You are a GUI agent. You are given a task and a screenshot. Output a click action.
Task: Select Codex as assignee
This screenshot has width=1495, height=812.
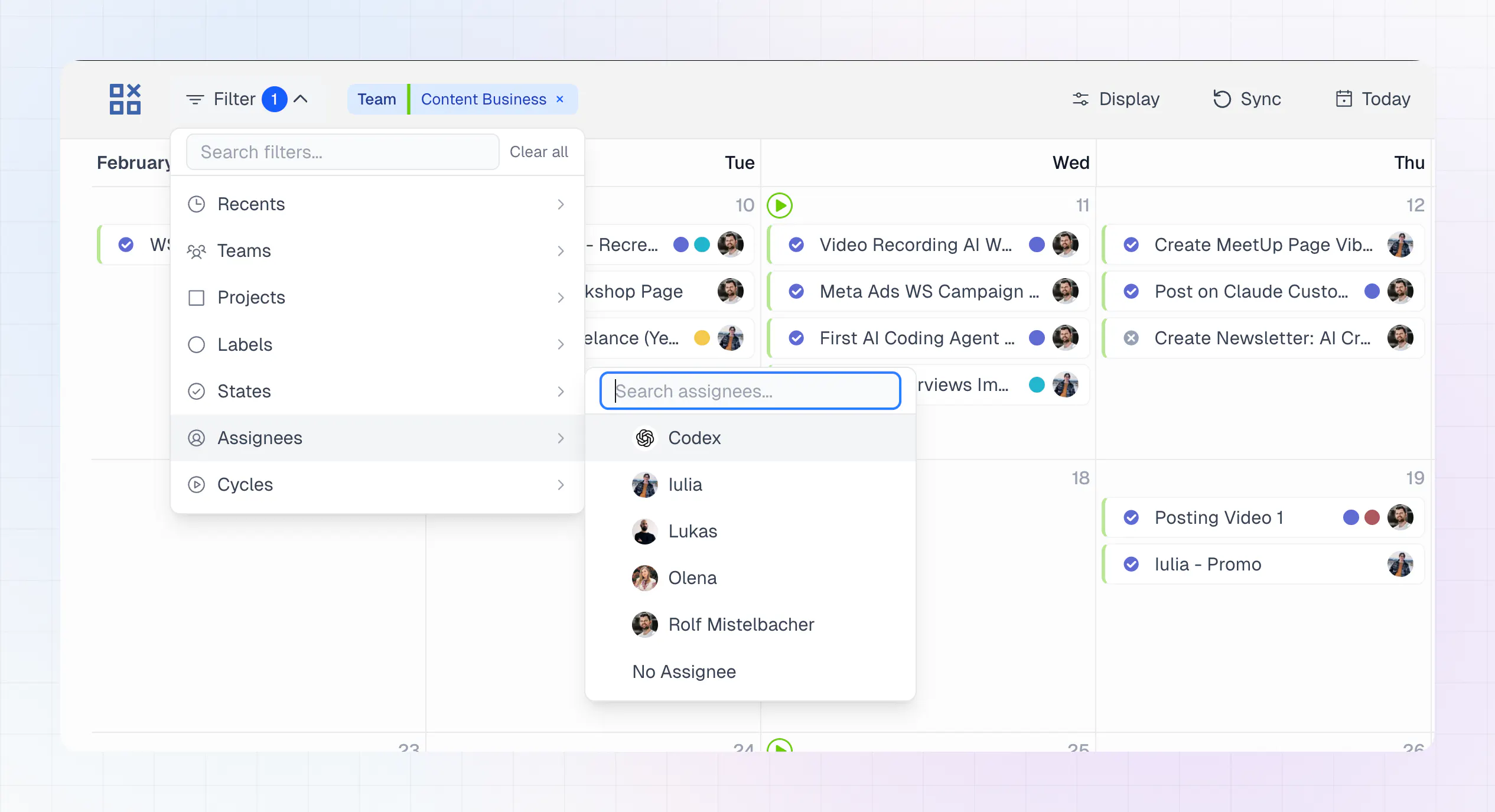click(750, 438)
